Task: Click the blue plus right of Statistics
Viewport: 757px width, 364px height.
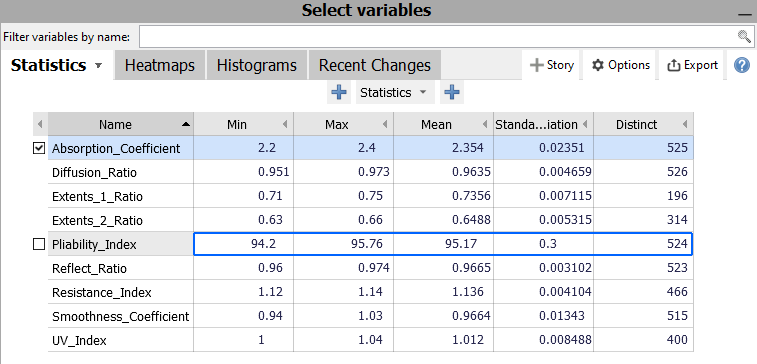Action: pos(451,92)
